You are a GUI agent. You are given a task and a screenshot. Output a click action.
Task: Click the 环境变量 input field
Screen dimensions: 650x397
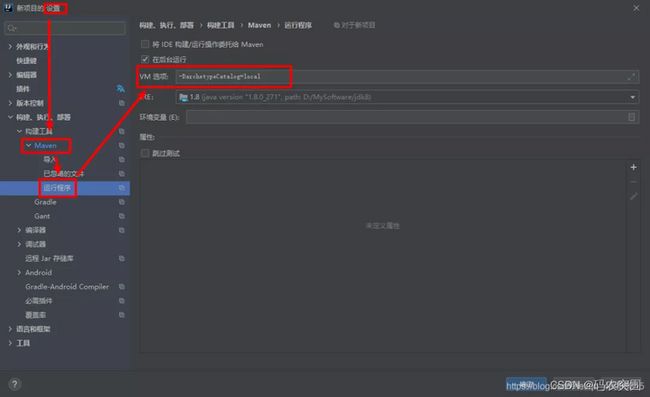412,117
